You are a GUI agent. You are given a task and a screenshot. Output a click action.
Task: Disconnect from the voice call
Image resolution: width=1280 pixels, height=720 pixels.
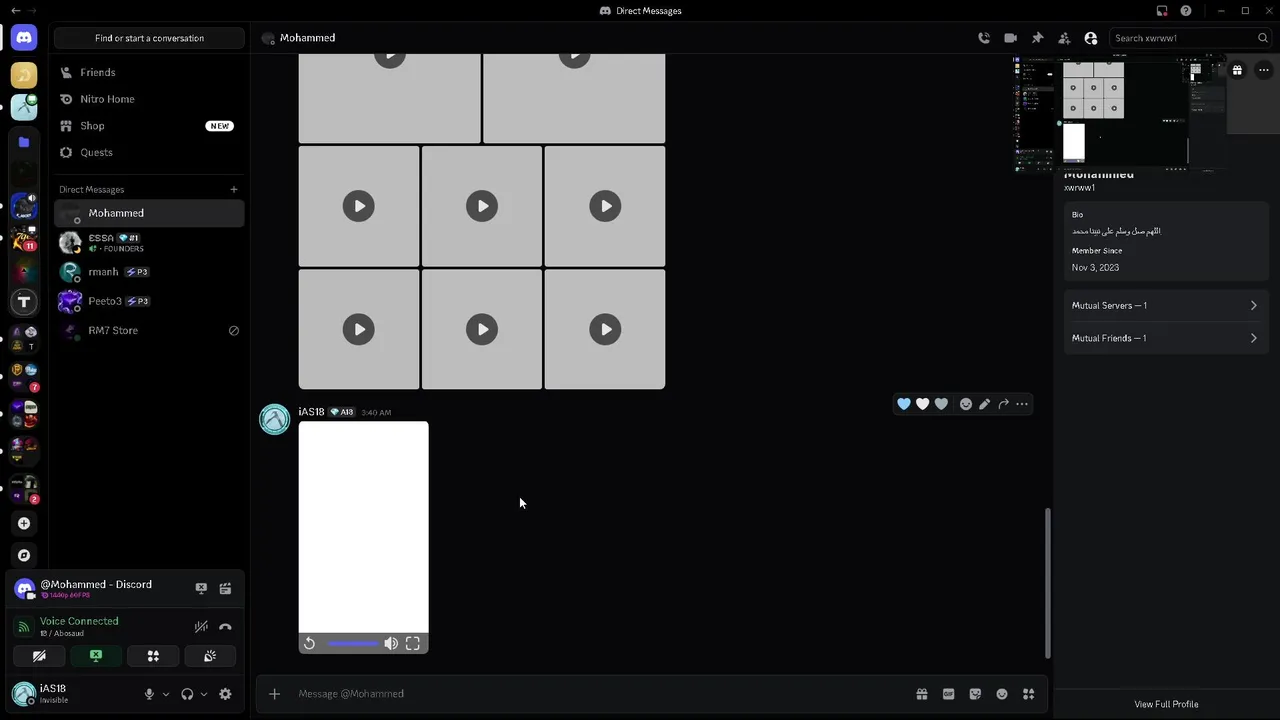pyautogui.click(x=225, y=627)
